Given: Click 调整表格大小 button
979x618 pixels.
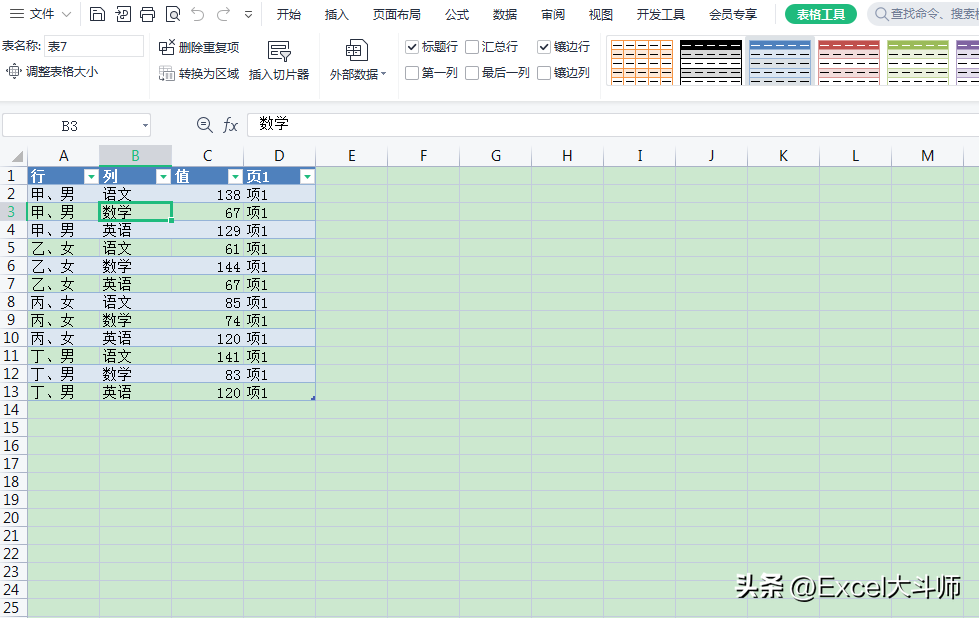Looking at the screenshot, I should coord(52,72).
